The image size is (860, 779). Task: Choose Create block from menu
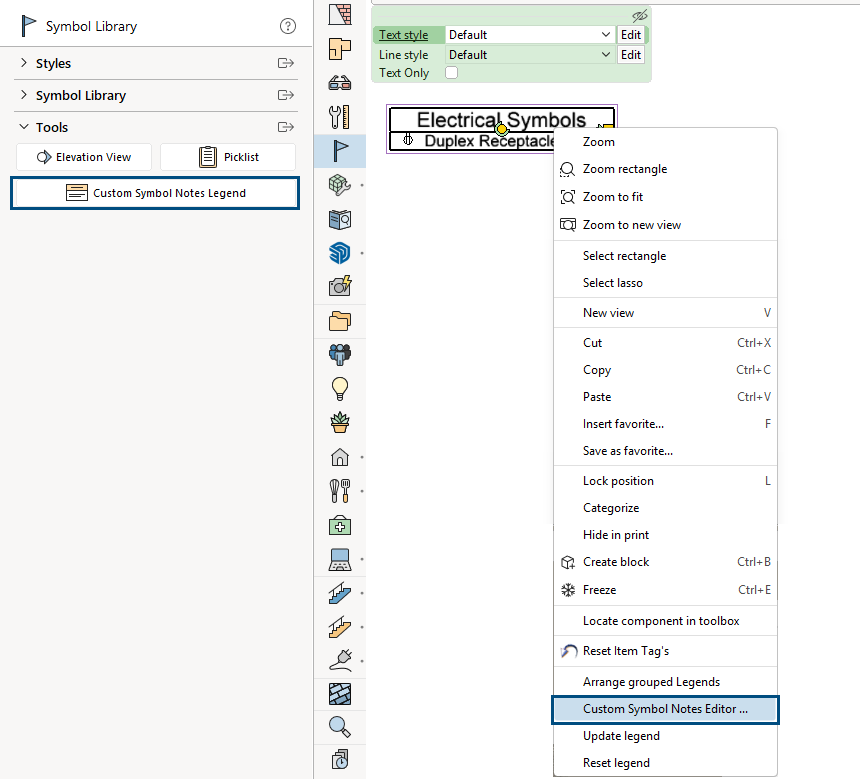coord(665,562)
